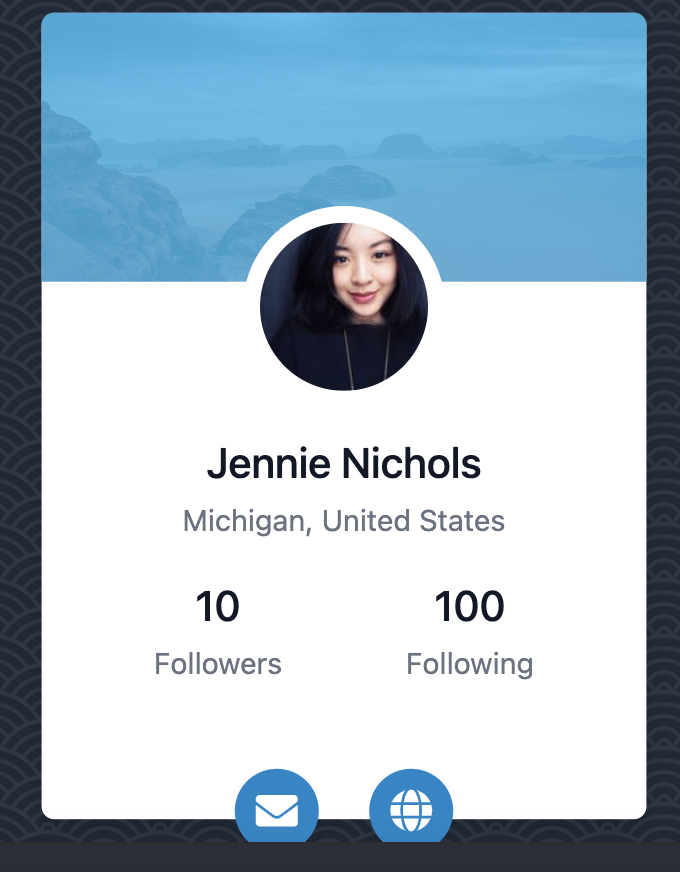Click the email envelope icon button
Screen dimensions: 680x872
click(277, 808)
